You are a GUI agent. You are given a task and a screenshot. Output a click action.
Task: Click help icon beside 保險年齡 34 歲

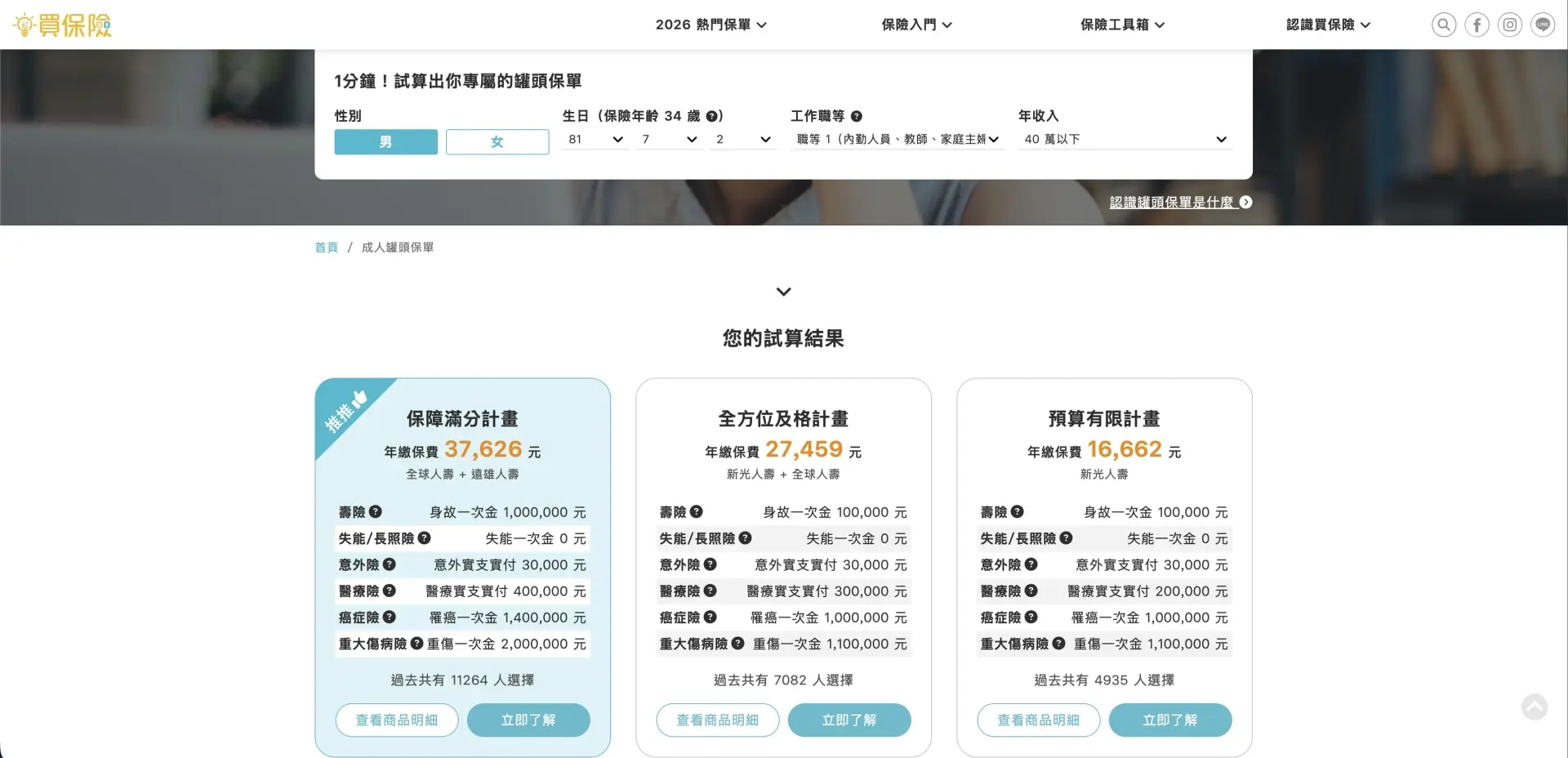(712, 116)
